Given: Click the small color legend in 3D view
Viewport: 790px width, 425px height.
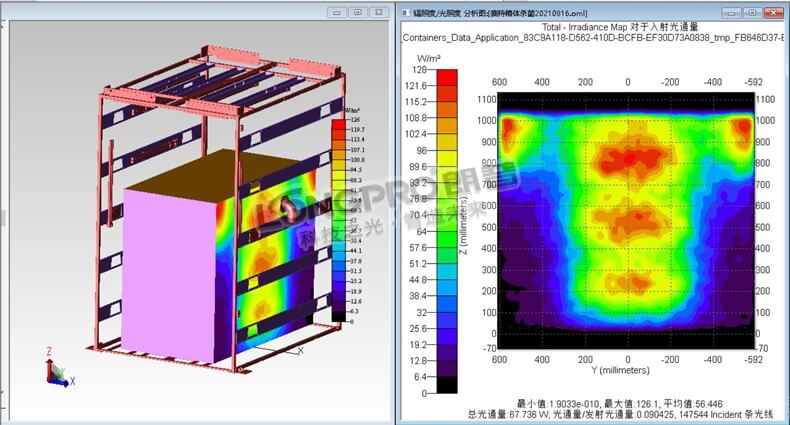Looking at the screenshot, I should coord(340,215).
